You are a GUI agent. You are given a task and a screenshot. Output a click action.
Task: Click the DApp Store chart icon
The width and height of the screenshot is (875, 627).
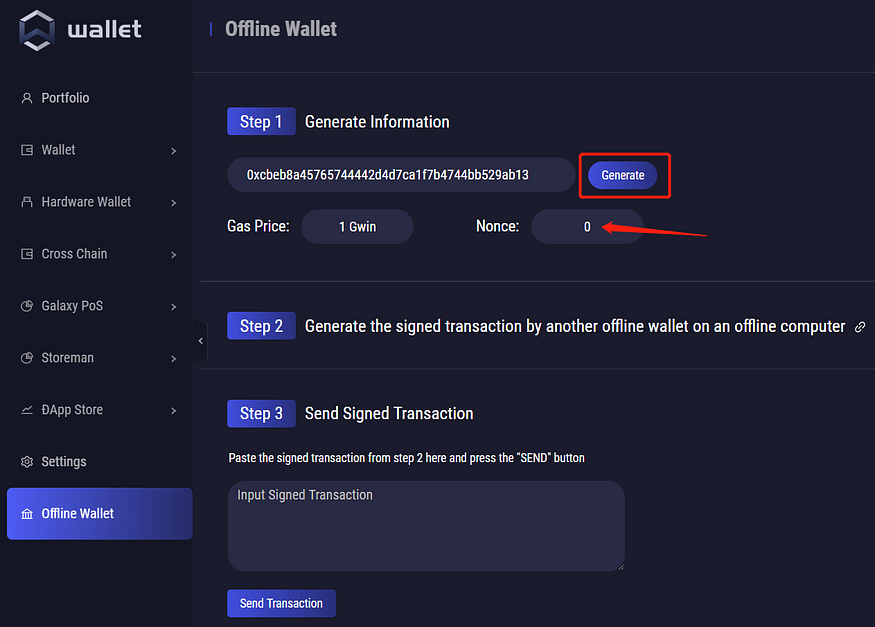tap(27, 410)
